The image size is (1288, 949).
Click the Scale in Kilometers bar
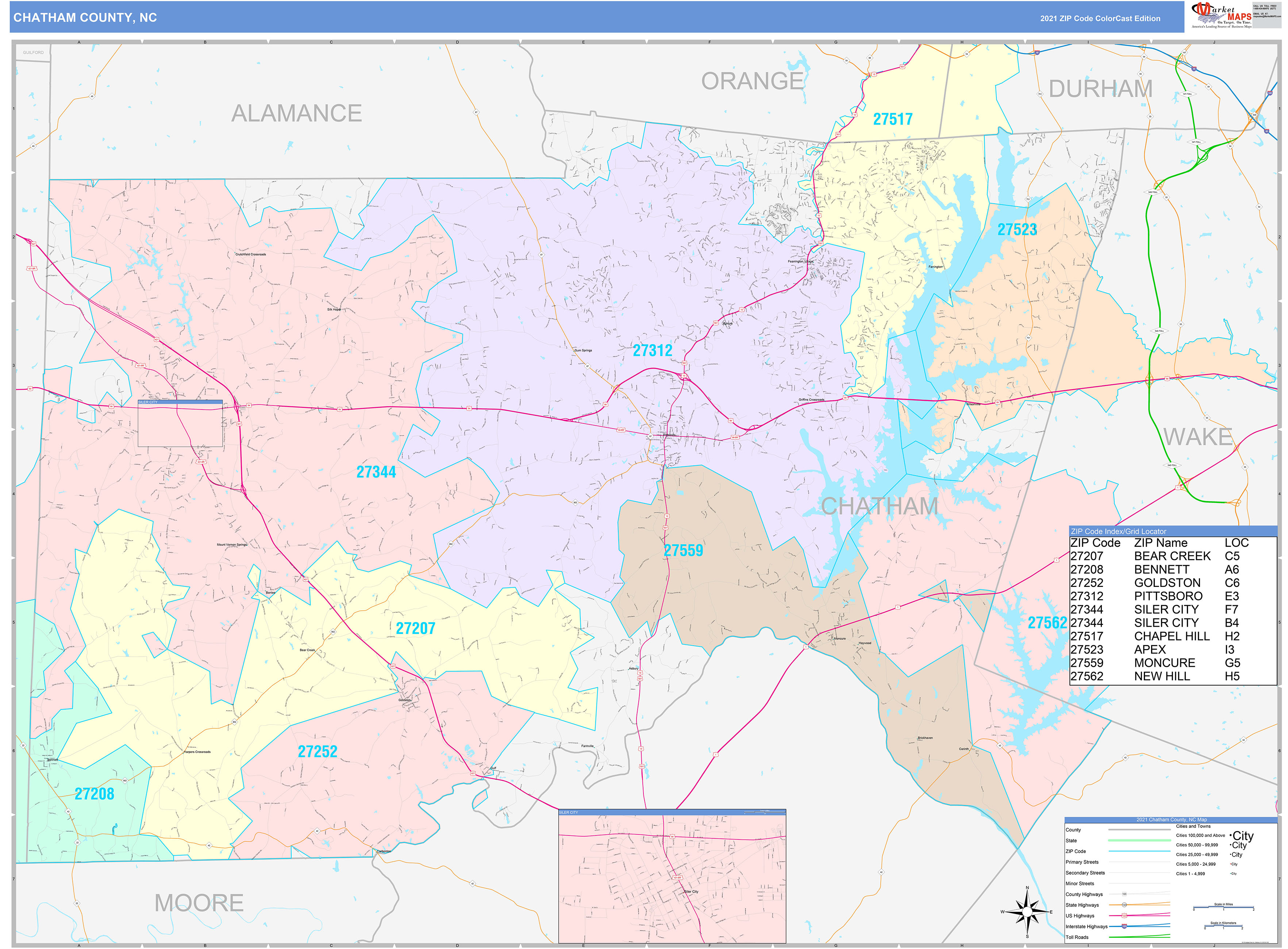1223,926
